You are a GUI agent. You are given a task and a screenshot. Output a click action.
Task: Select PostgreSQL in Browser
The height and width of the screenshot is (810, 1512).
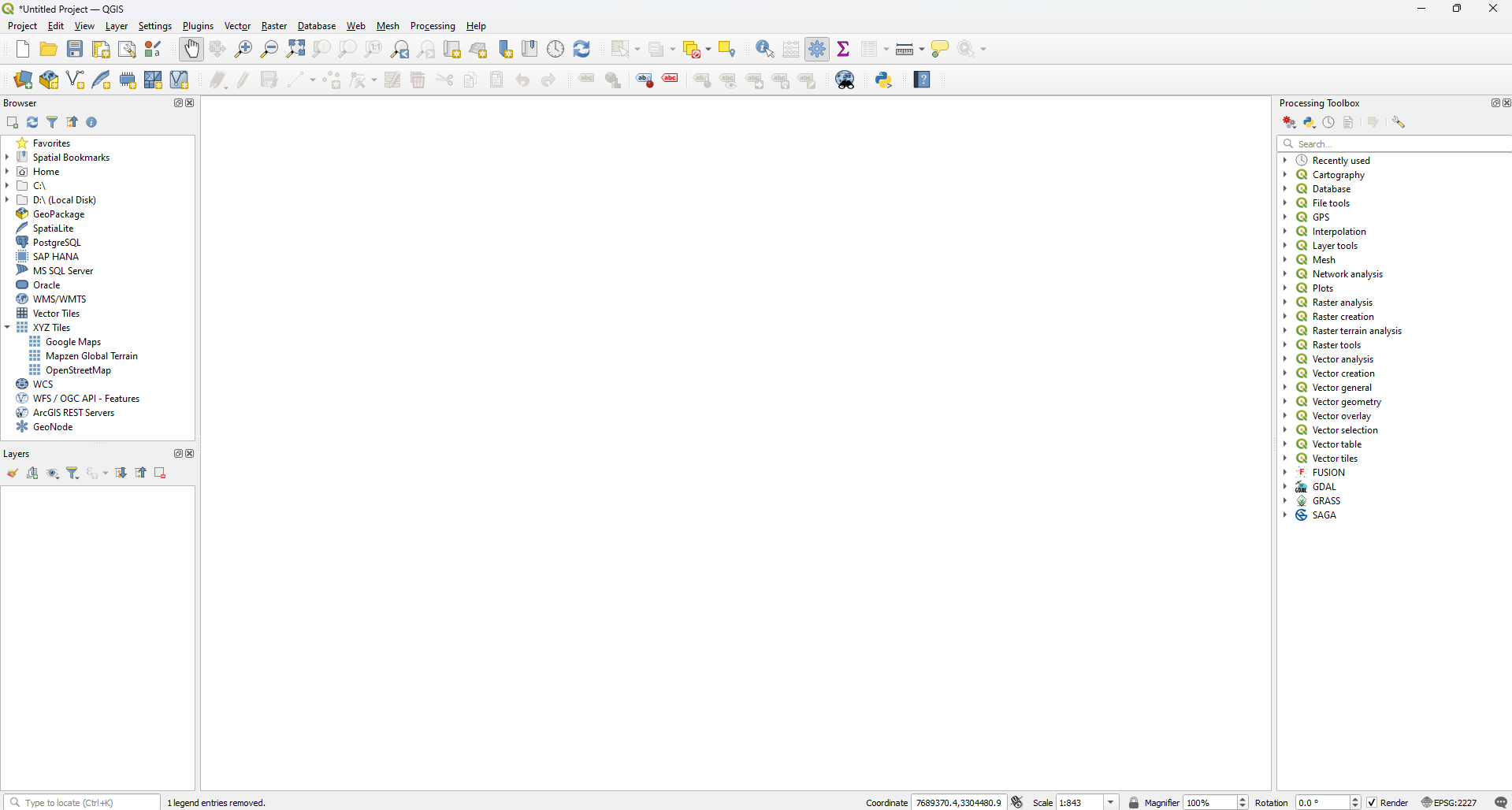point(57,242)
